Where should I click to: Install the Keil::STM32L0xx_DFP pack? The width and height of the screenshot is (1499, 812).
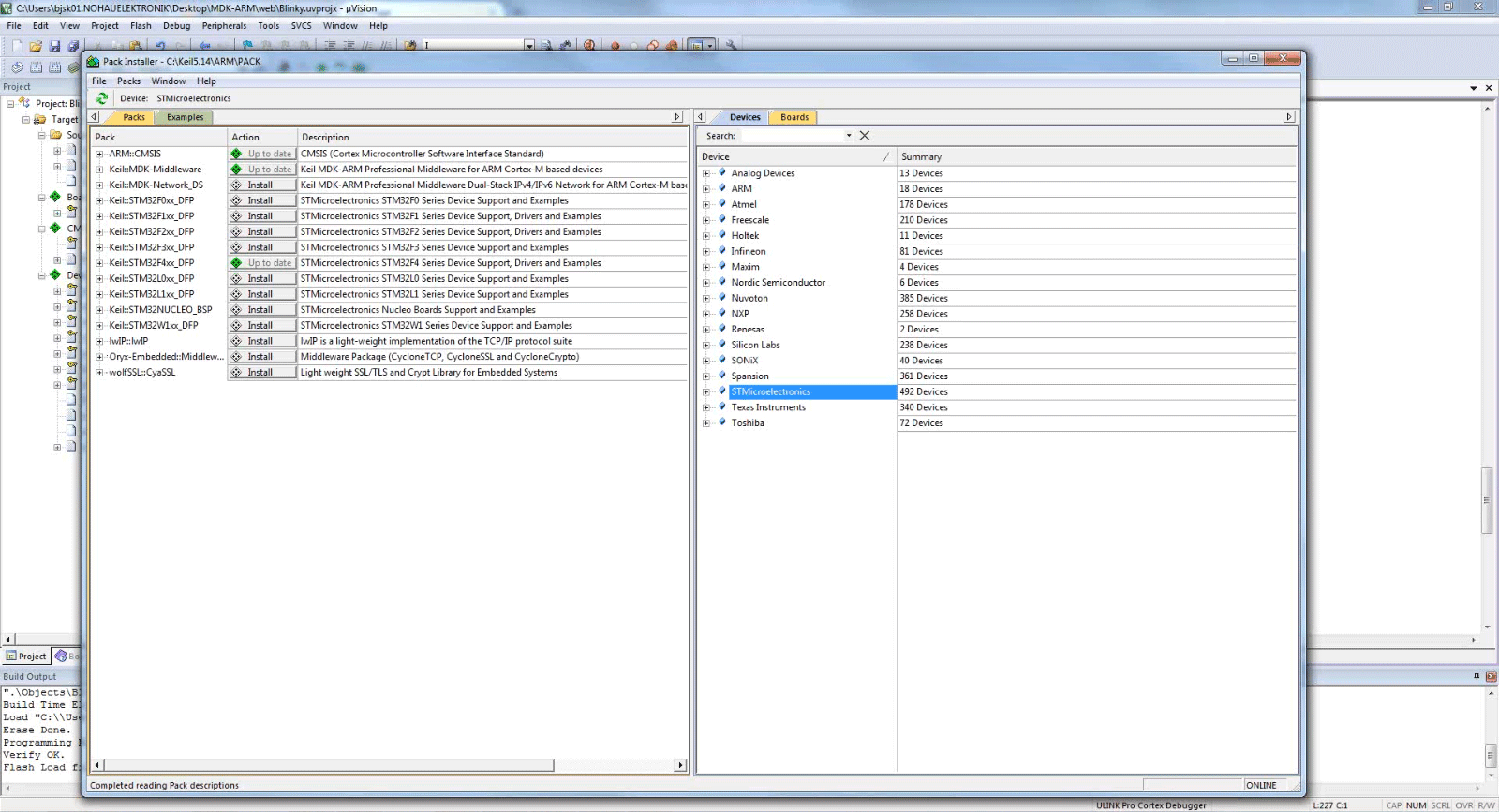click(262, 279)
